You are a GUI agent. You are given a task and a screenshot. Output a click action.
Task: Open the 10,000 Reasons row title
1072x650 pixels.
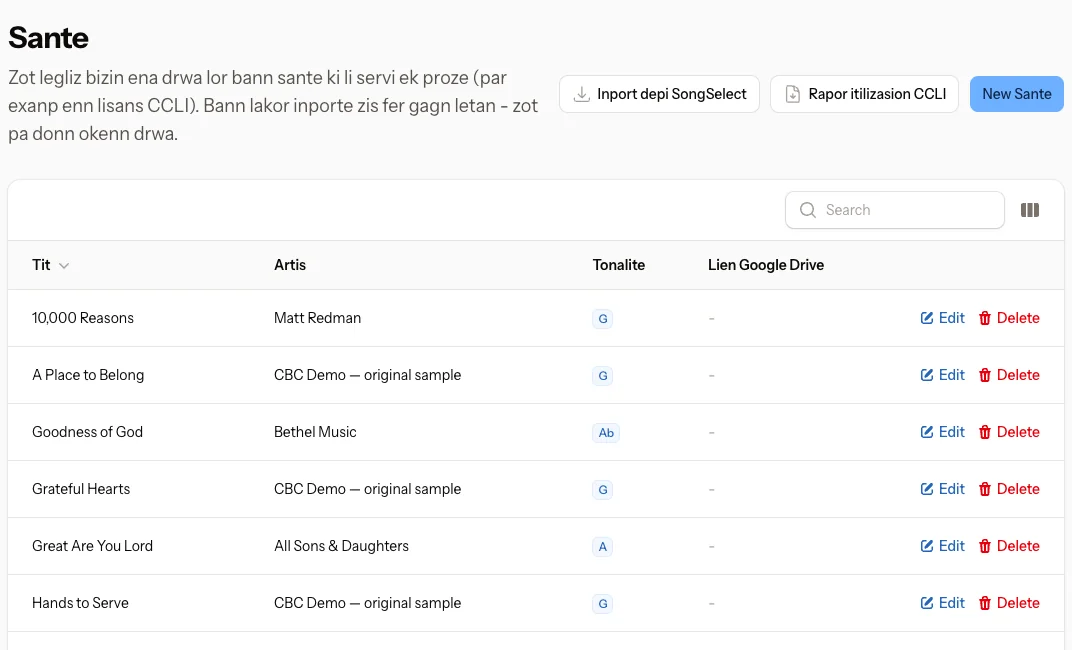(83, 318)
